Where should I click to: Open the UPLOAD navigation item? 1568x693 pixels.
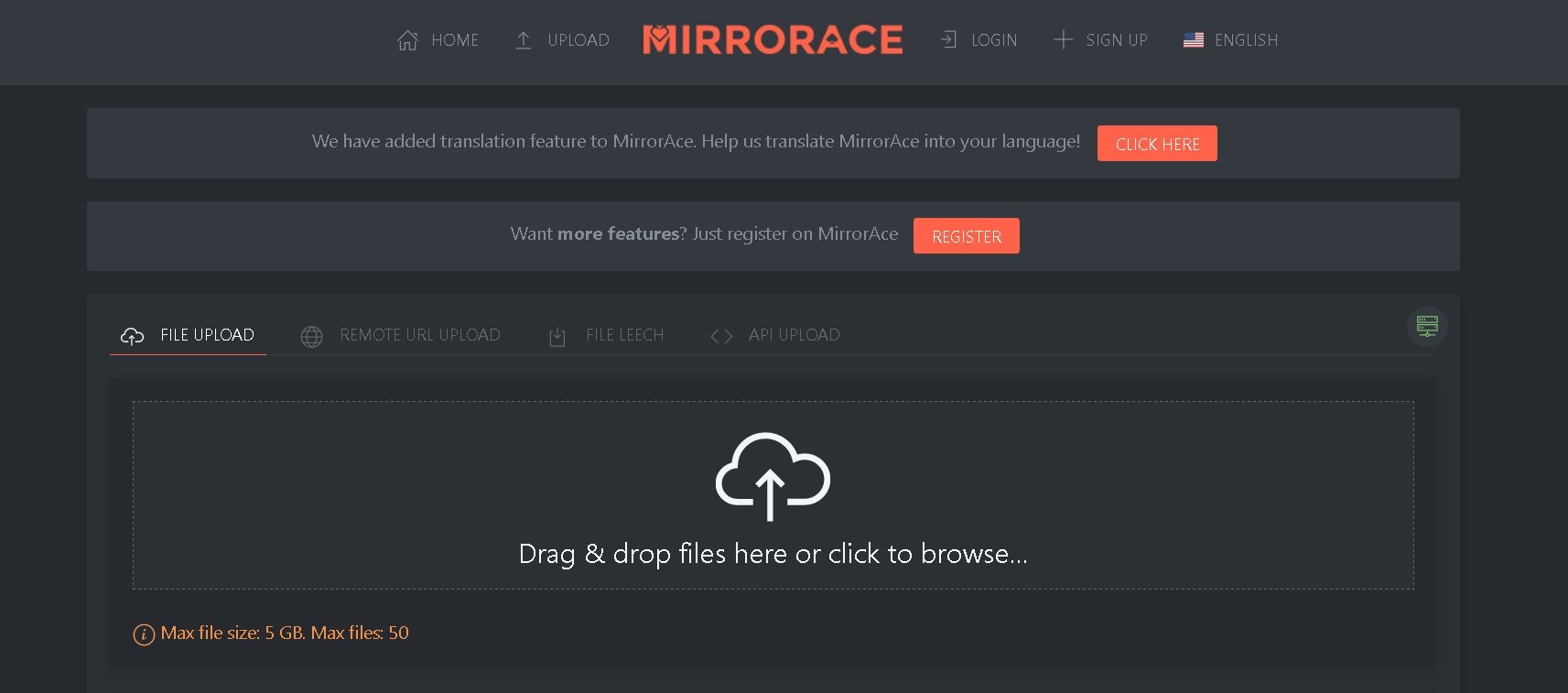pyautogui.click(x=579, y=40)
